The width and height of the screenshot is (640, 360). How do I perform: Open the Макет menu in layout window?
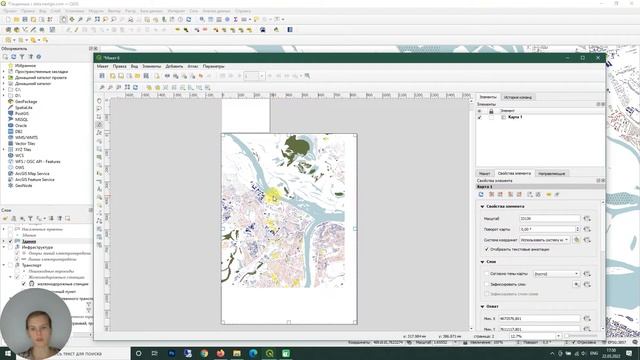pos(102,66)
